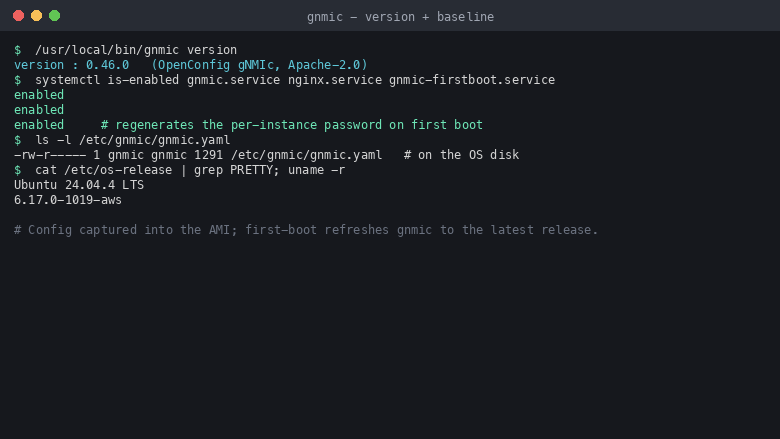
Task: Click the kernel version '6.17.0-1019-aws'
Action: 68,200
